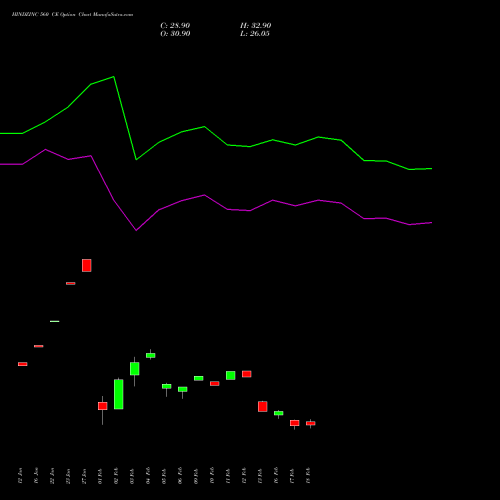Click the 09 Feb date axis label
500x500 pixels.
pos(196,476)
